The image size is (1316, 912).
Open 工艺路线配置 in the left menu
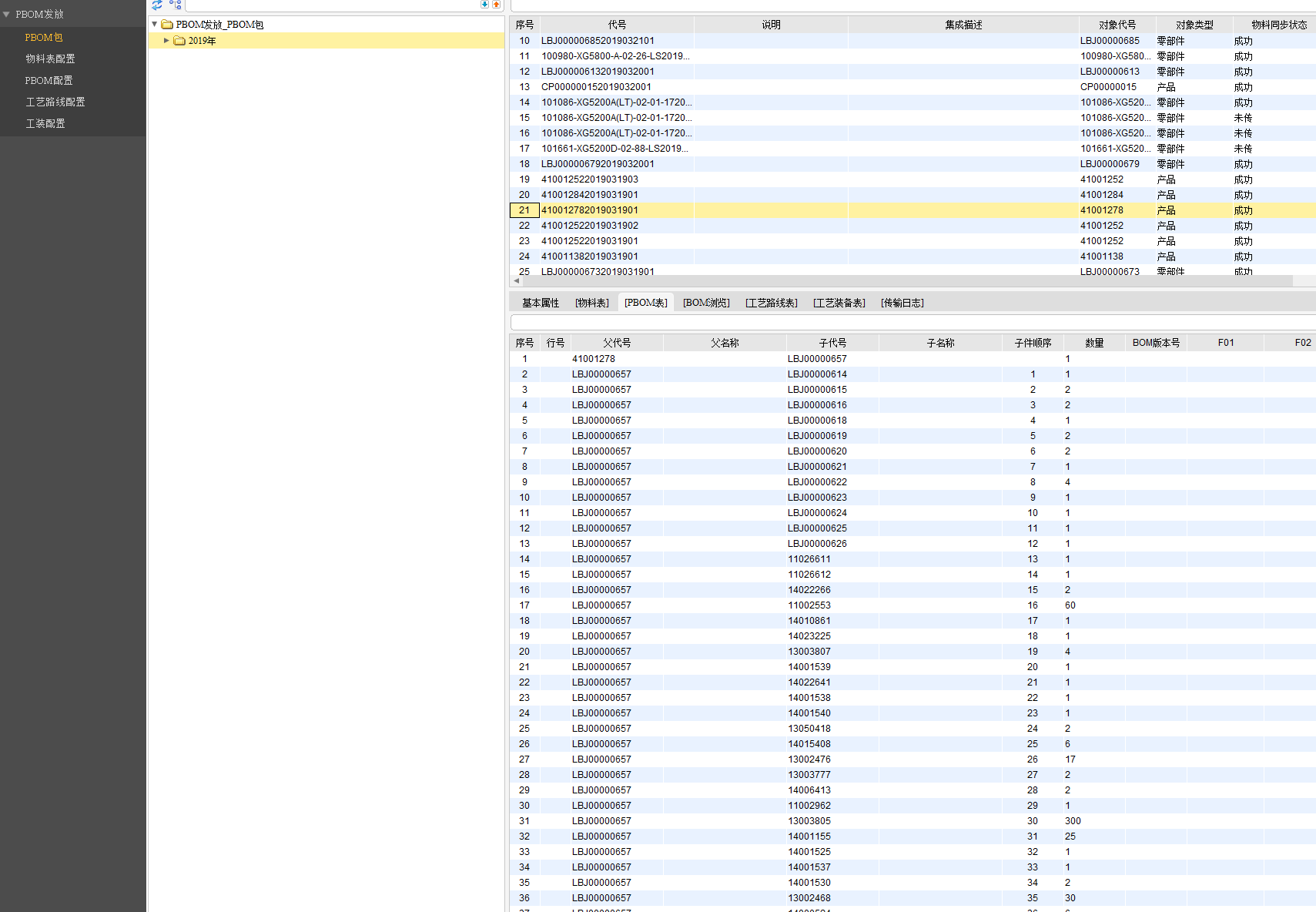click(55, 102)
